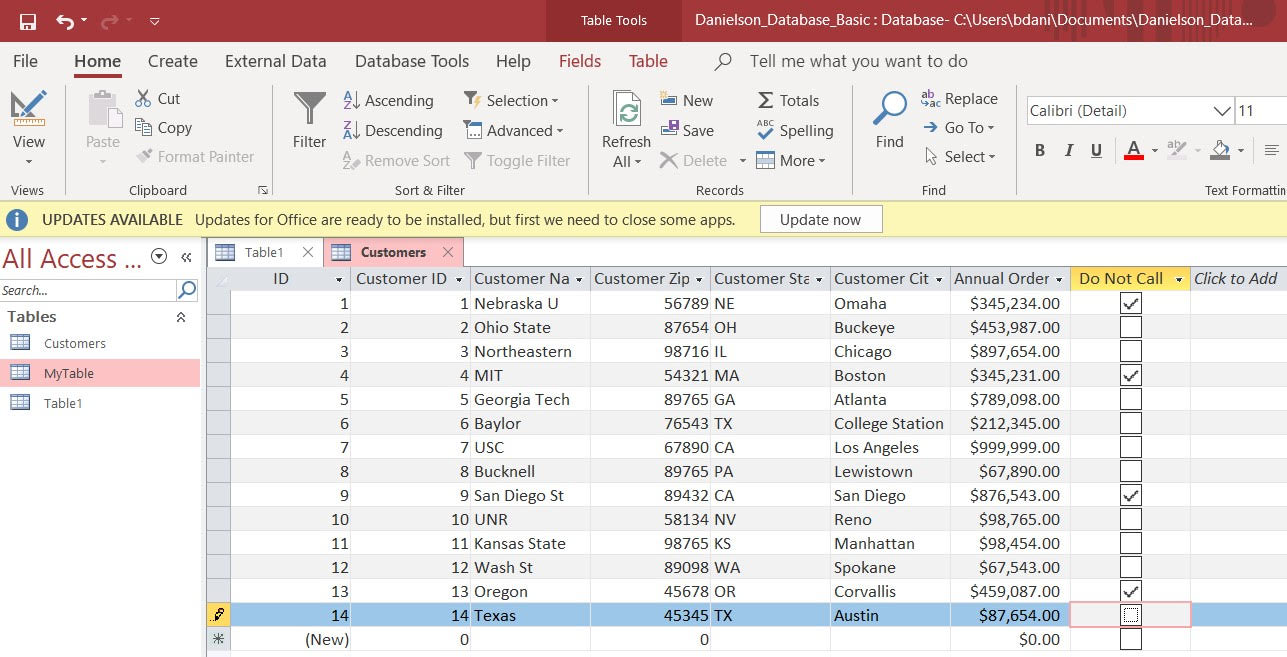Viewport: 1287px width, 657px height.
Task: Create a New record
Action: click(688, 100)
